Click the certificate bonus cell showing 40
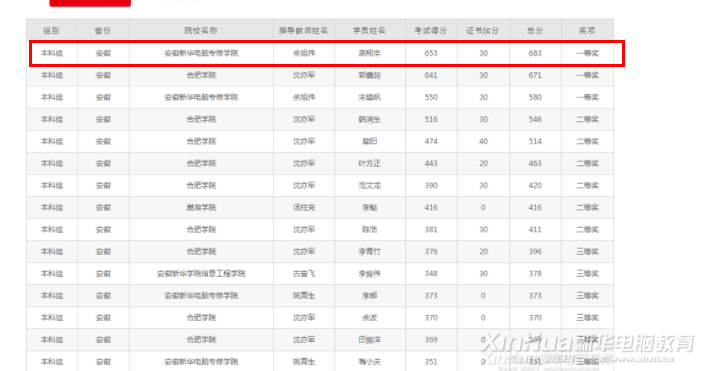The width and height of the screenshot is (703, 371). [483, 141]
